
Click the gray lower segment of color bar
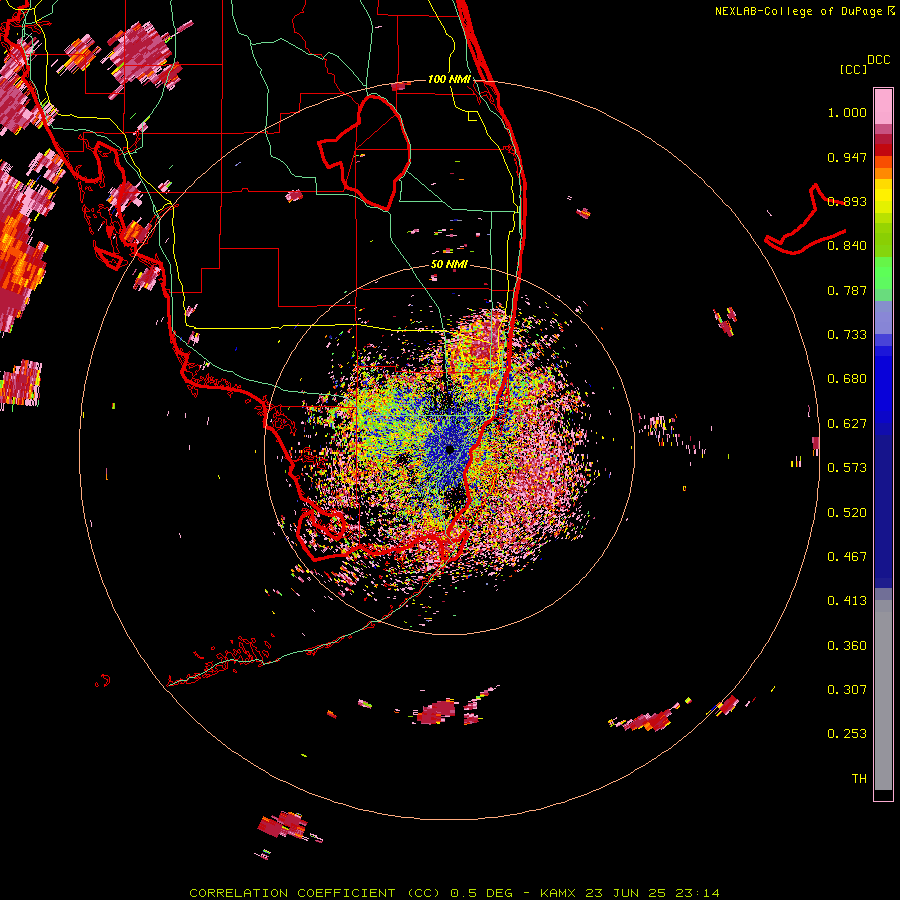click(x=883, y=695)
